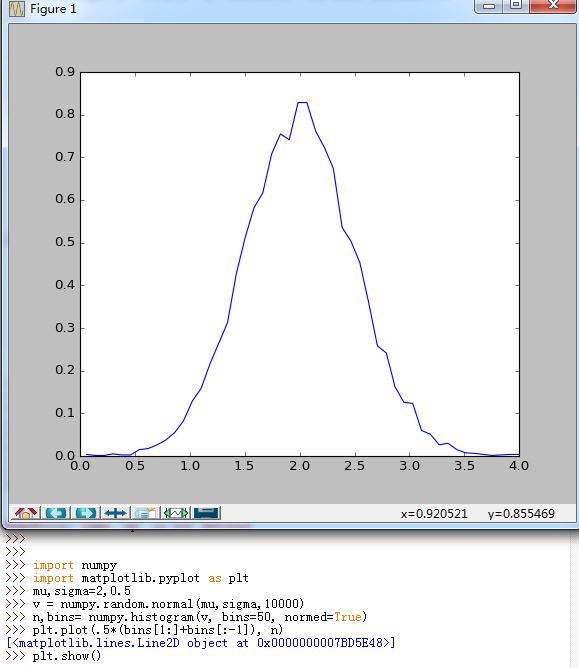
Task: Click the plt.show() line
Action: pyautogui.click(x=67, y=656)
